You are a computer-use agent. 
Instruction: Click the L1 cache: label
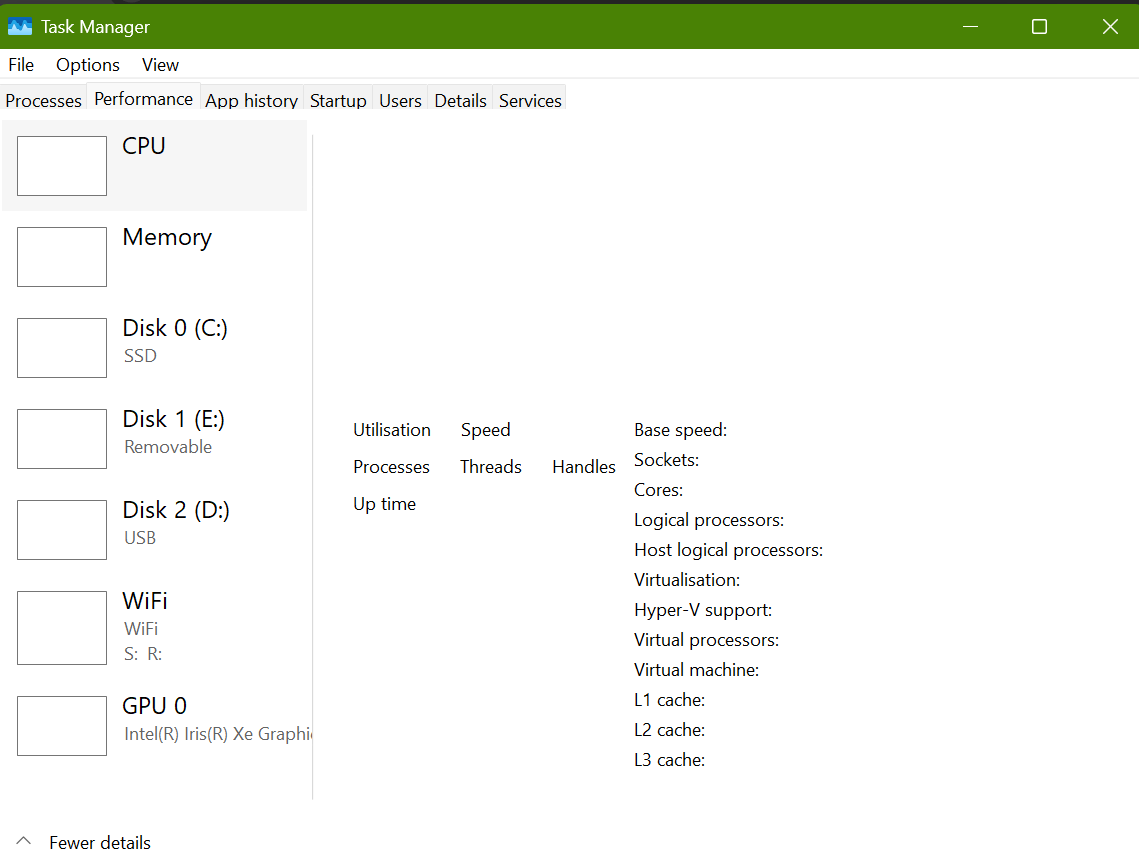[670, 700]
